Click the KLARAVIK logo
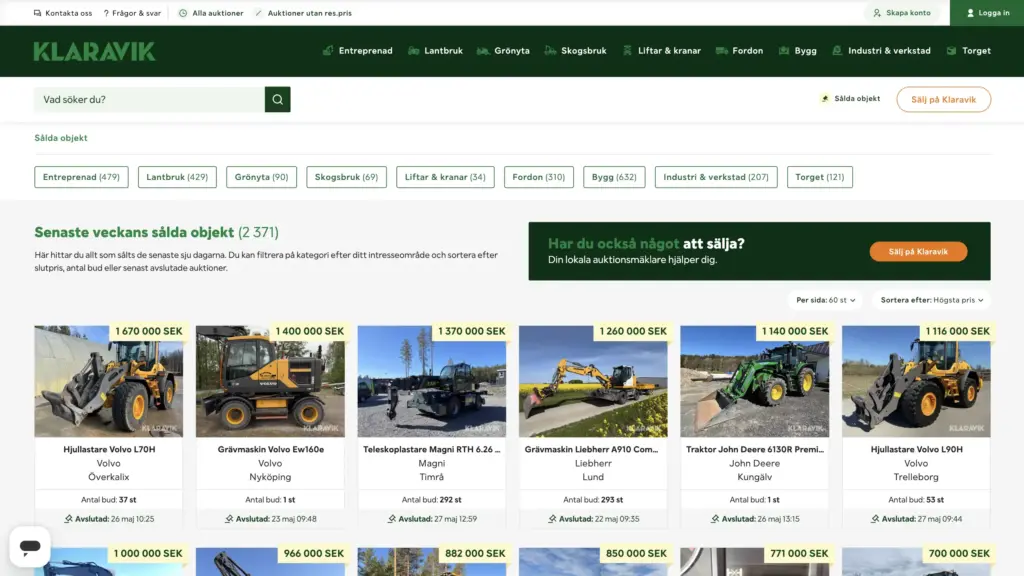This screenshot has width=1024, height=576. [94, 51]
